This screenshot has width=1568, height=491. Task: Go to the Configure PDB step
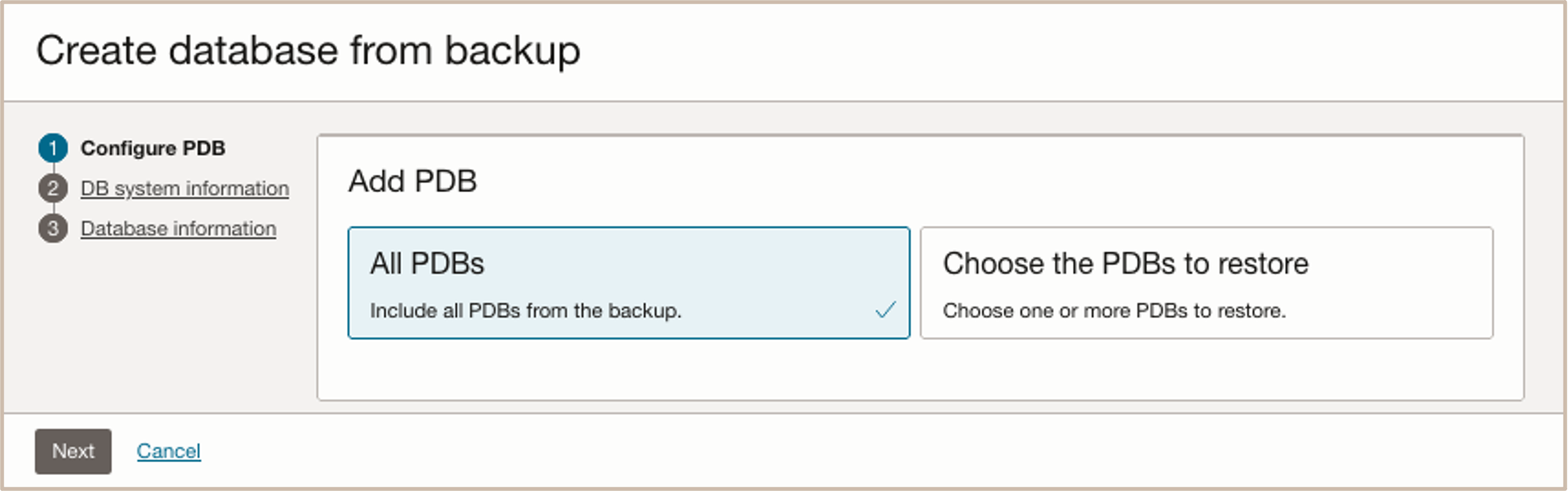pos(153,149)
